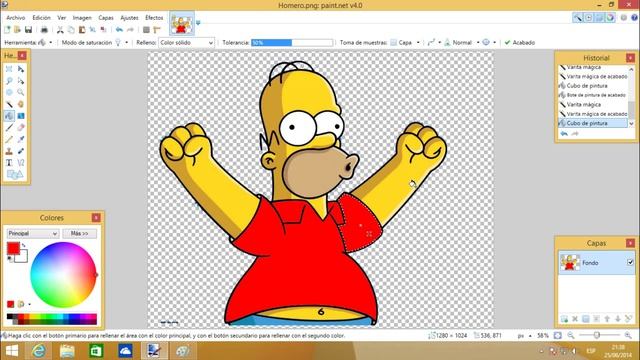Open the Imagen menu
The width and height of the screenshot is (640, 360).
point(82,18)
